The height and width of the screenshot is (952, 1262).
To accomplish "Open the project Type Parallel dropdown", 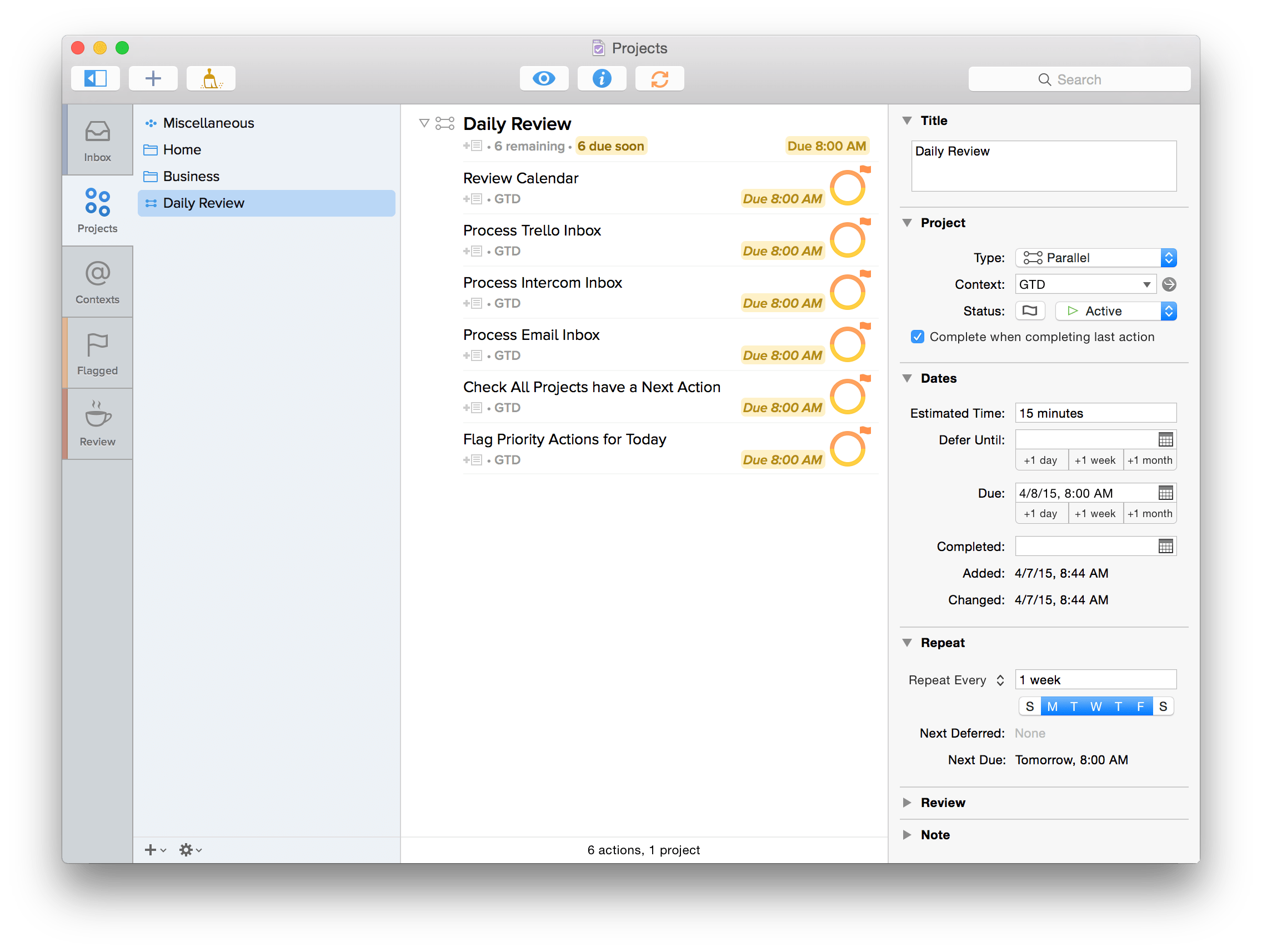I will [x=1095, y=258].
